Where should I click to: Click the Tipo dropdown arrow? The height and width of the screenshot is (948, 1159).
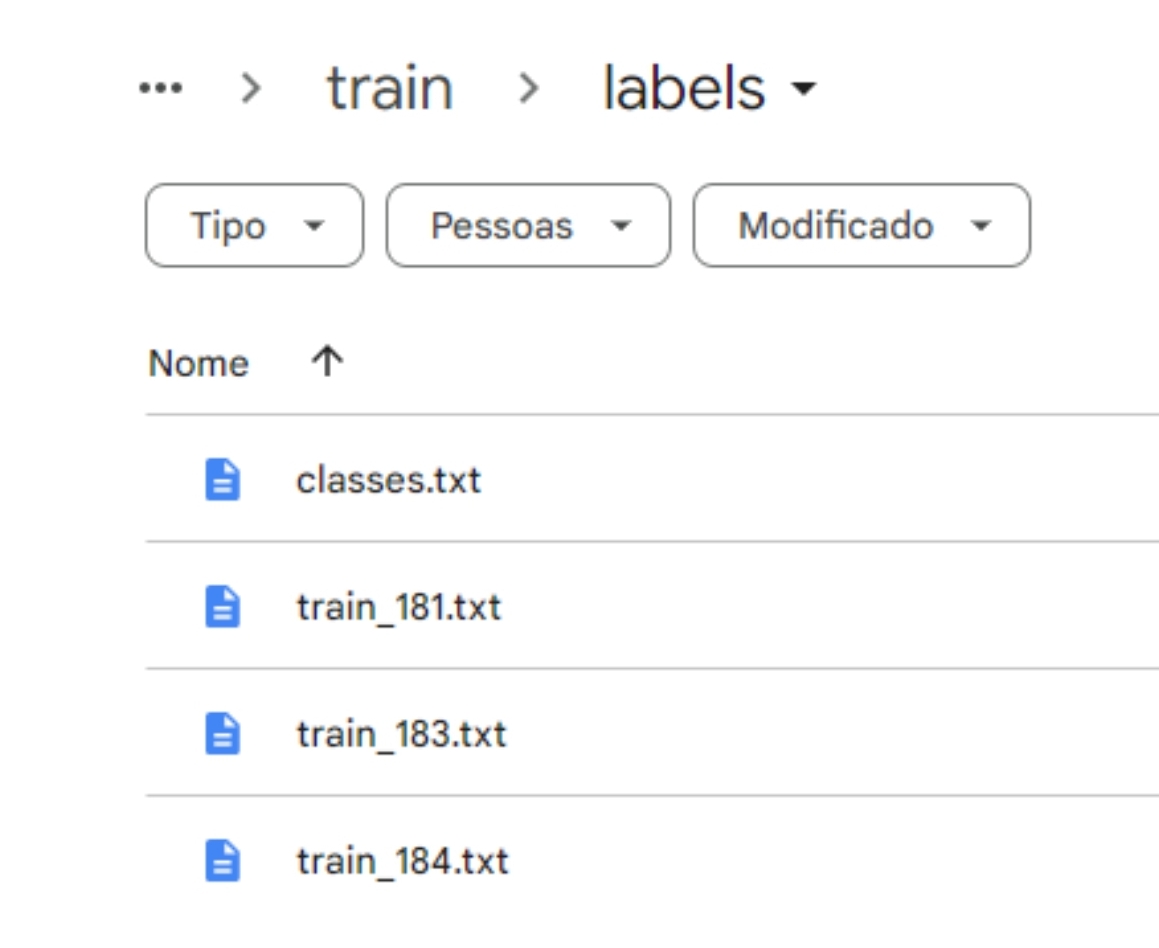coord(314,225)
